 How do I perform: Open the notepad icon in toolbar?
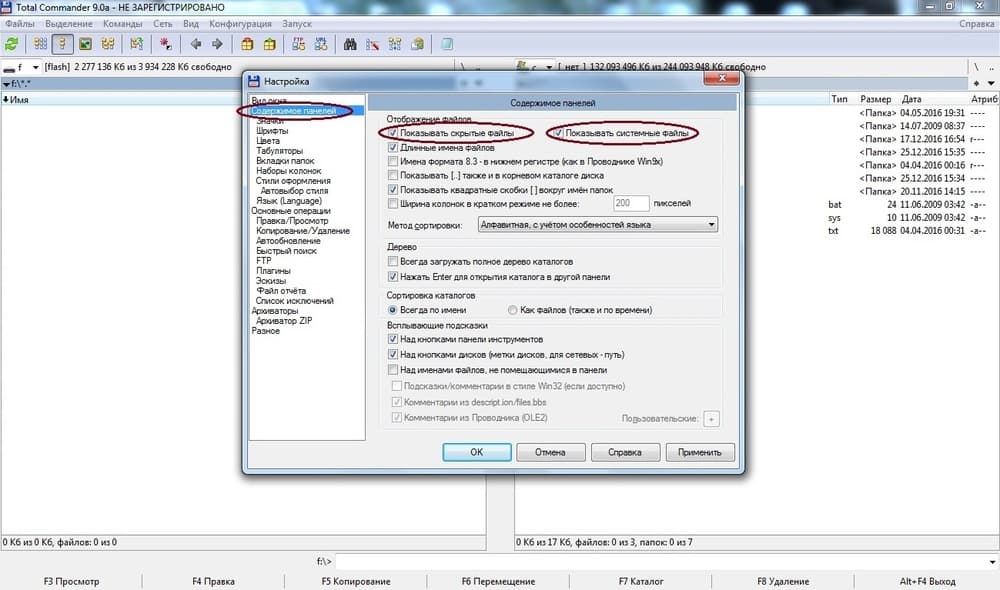[447, 44]
